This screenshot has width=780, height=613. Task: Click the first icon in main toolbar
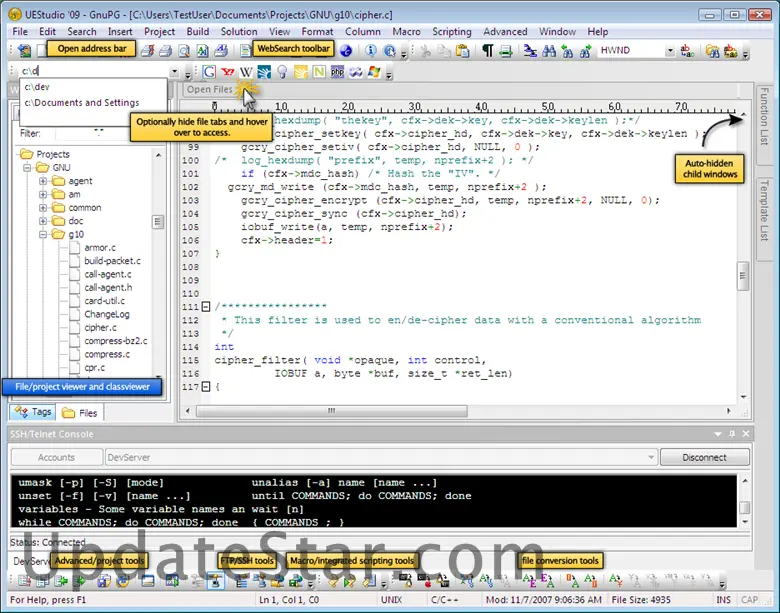[x=24, y=50]
